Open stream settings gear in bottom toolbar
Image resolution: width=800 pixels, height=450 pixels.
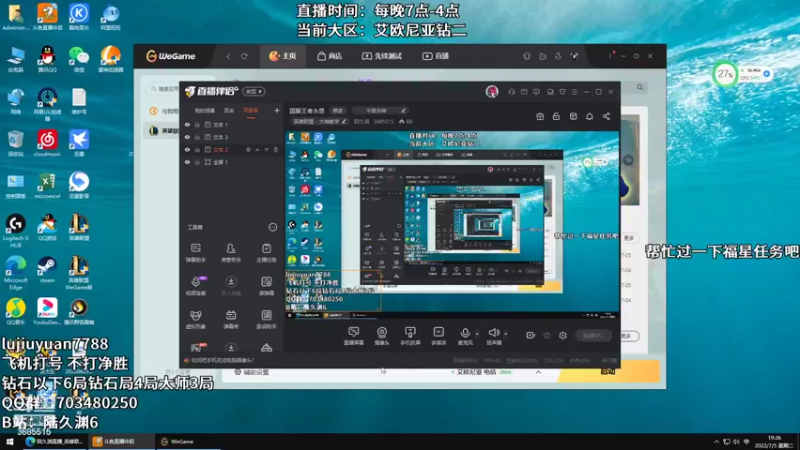coord(563,335)
